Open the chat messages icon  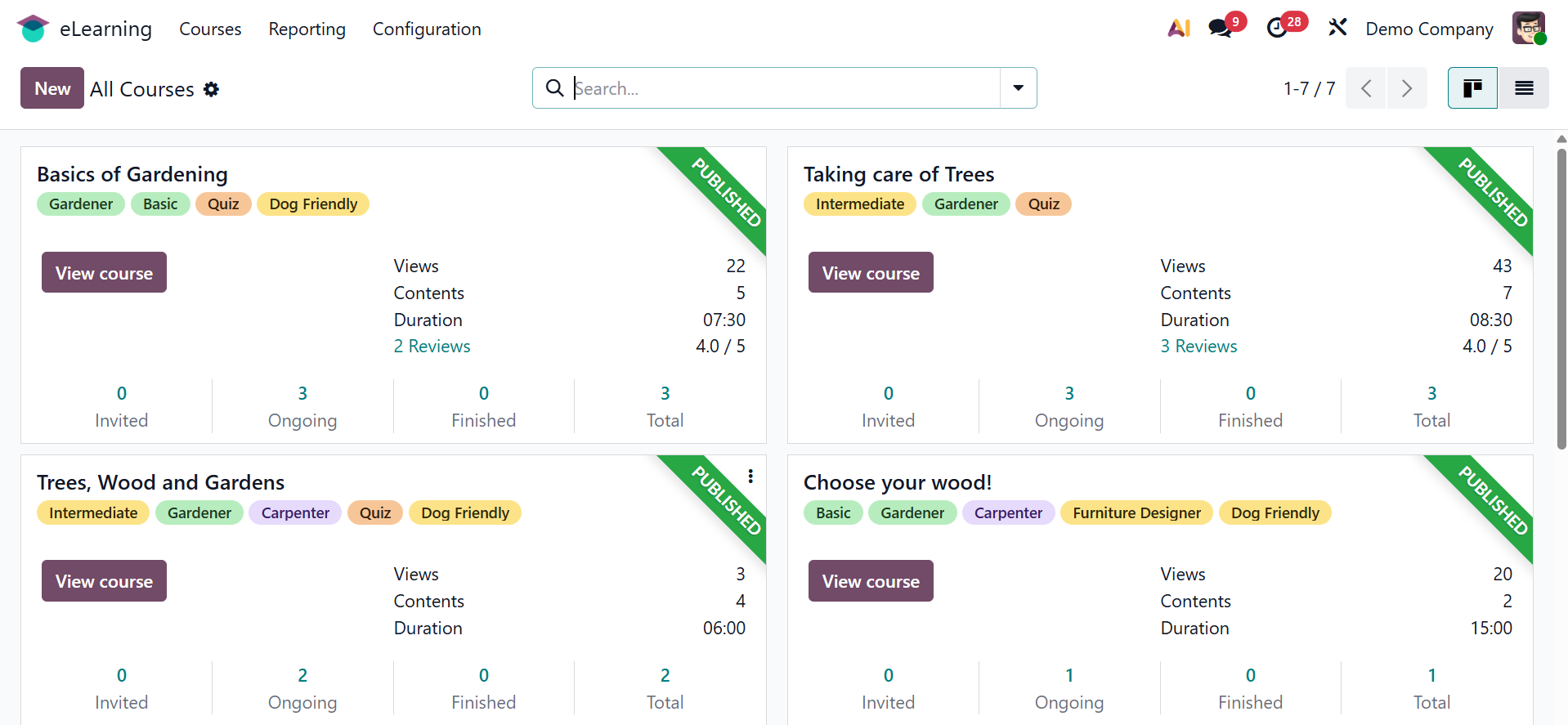pyautogui.click(x=1221, y=29)
